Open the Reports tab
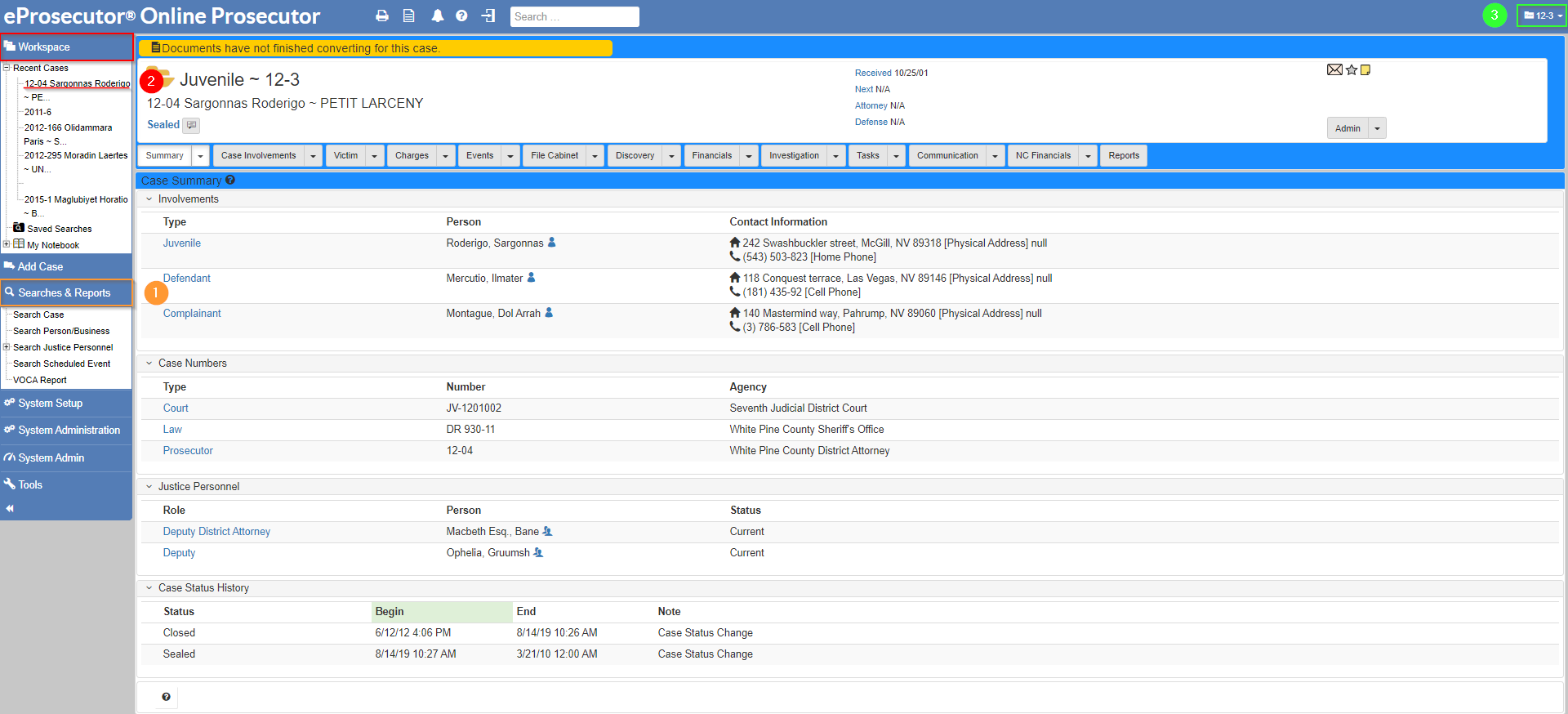This screenshot has width=1568, height=714. [1123, 156]
